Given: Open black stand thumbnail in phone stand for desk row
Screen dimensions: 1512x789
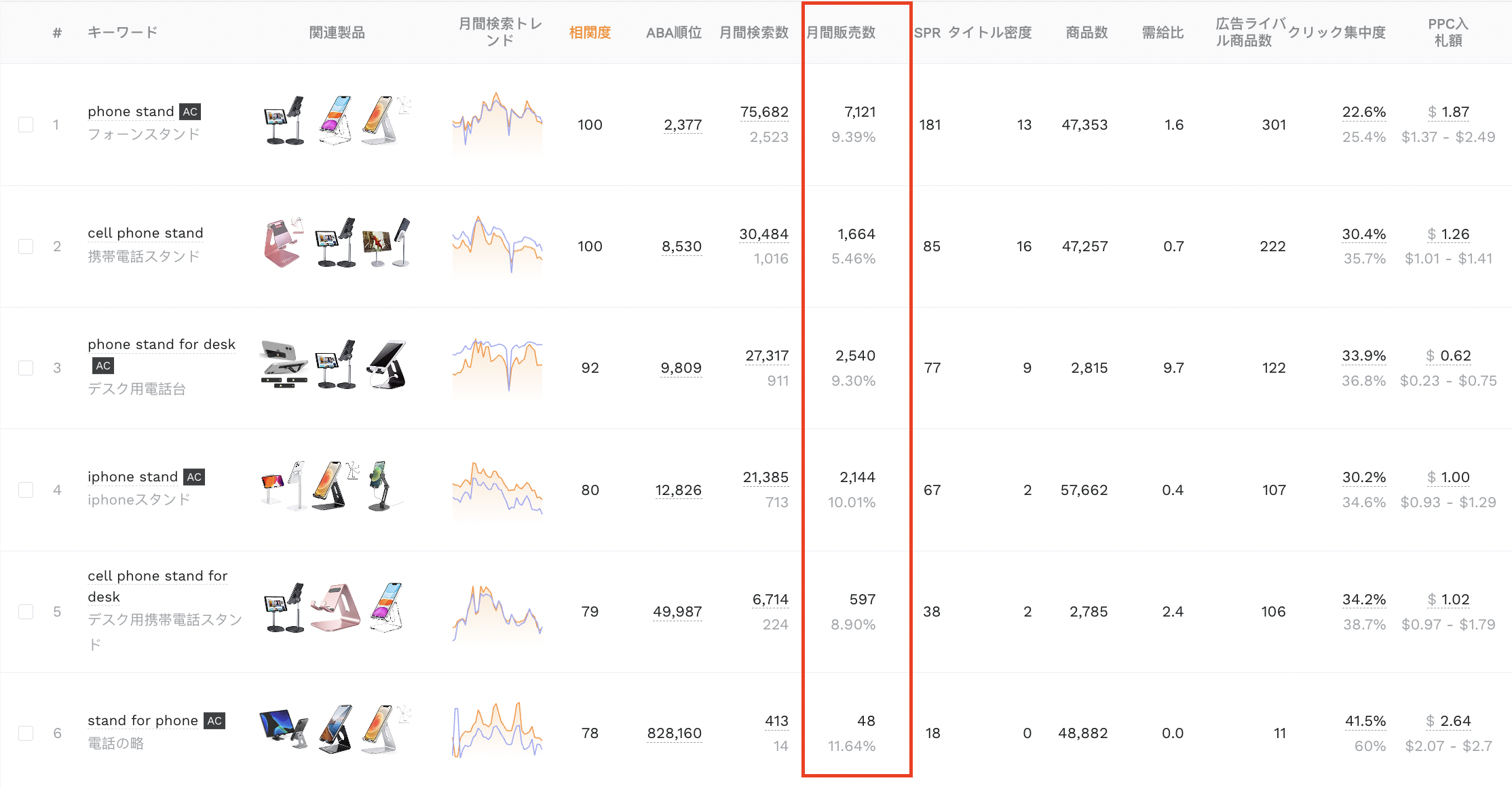Looking at the screenshot, I should (387, 365).
